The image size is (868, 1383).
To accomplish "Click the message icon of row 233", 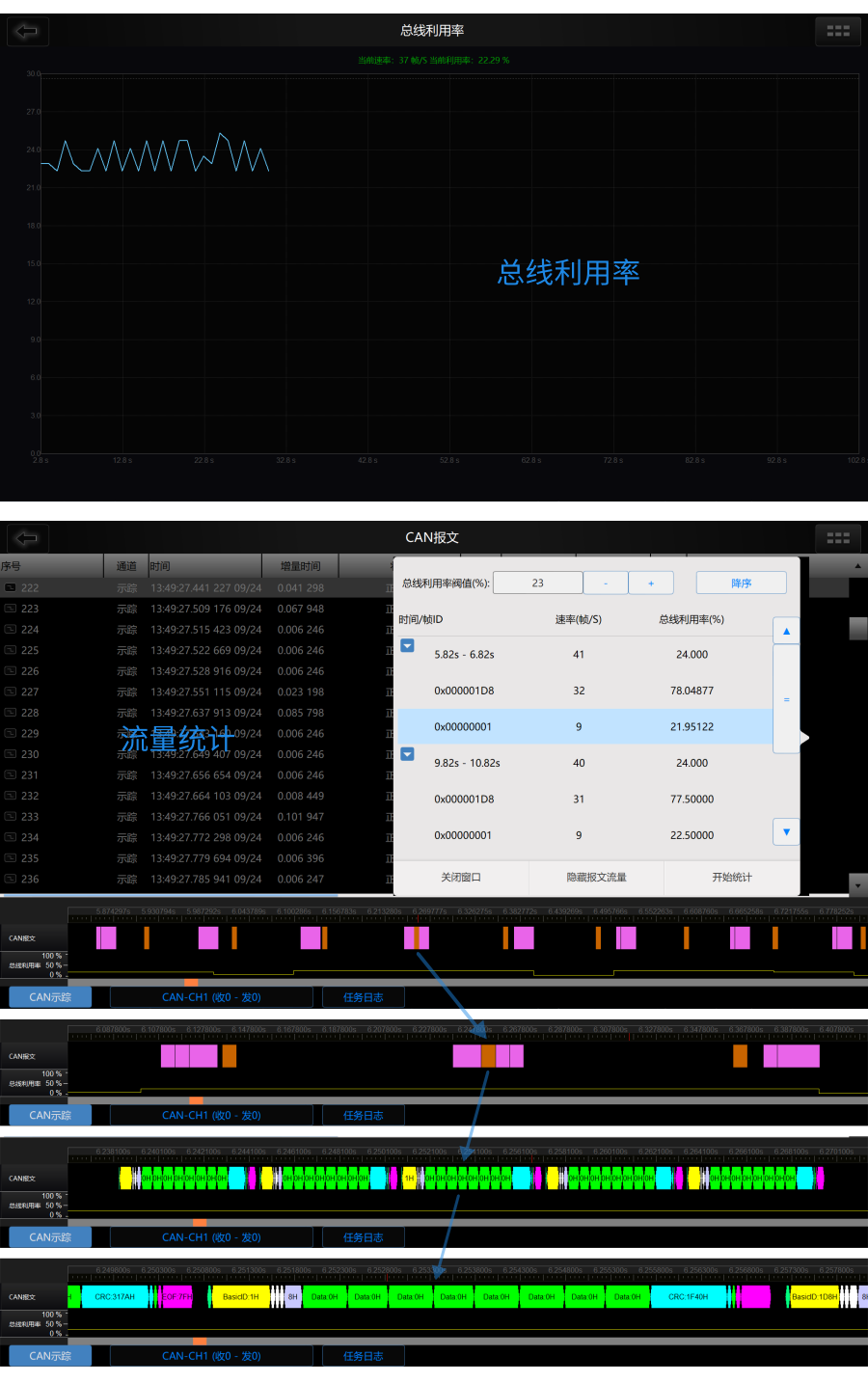I will (10, 816).
